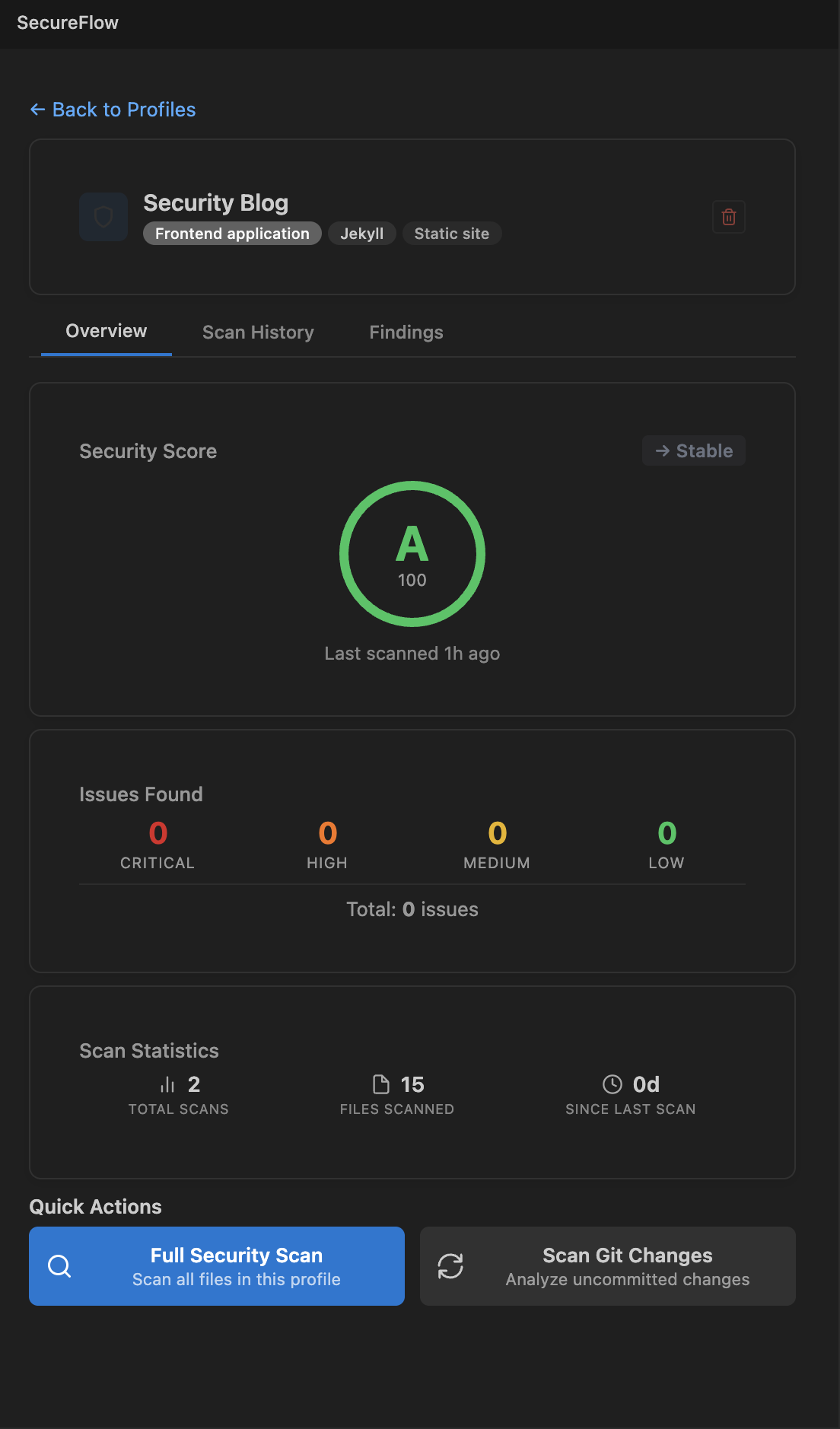Click the Critical issues count
840x1429 pixels.
click(x=157, y=834)
